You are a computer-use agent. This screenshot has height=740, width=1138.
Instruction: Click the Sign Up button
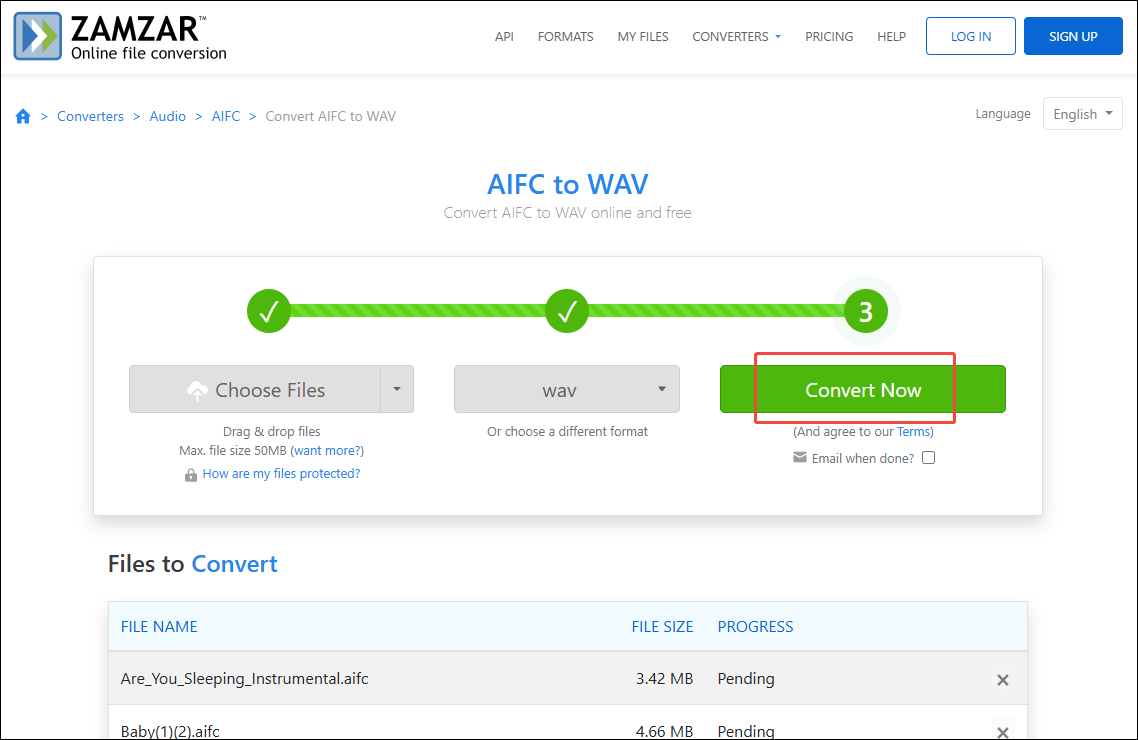pos(1073,36)
